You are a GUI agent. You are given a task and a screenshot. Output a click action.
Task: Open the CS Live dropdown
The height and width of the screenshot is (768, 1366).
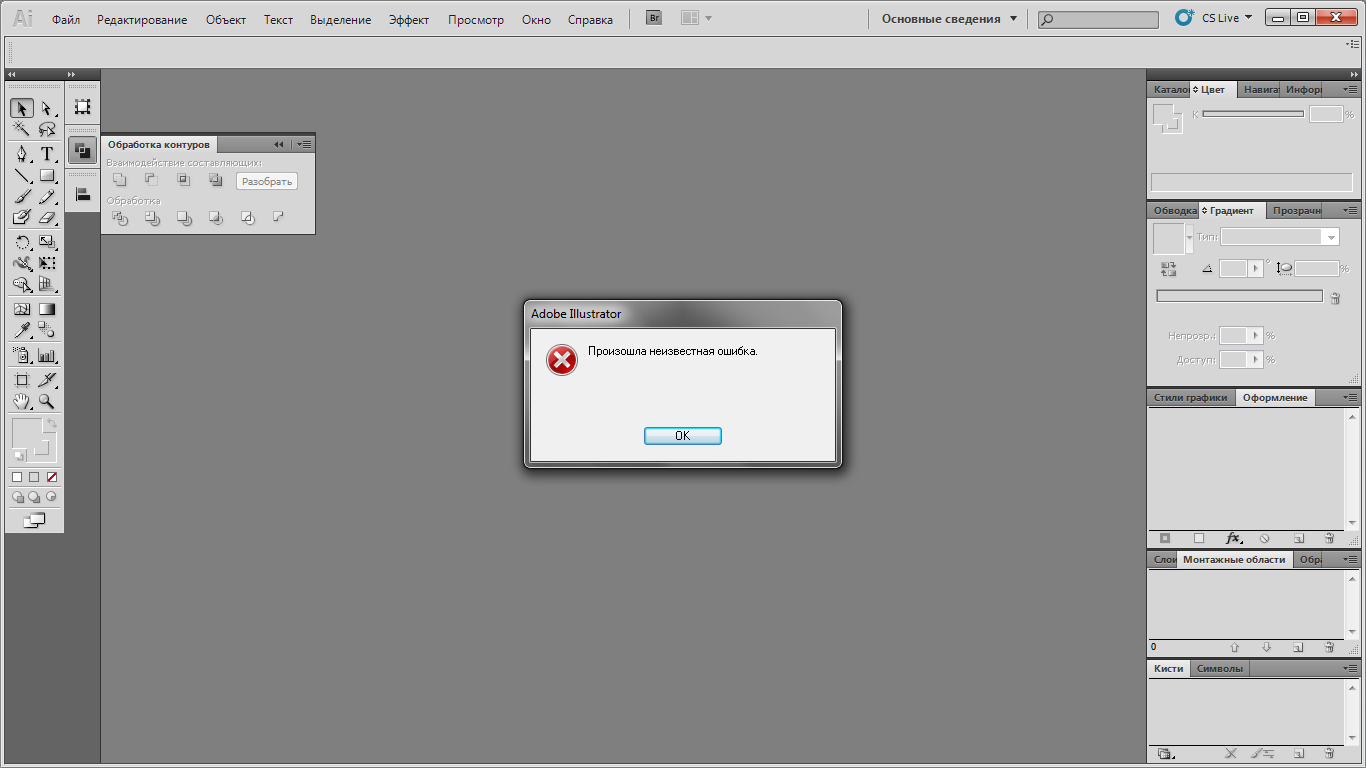(x=1227, y=18)
